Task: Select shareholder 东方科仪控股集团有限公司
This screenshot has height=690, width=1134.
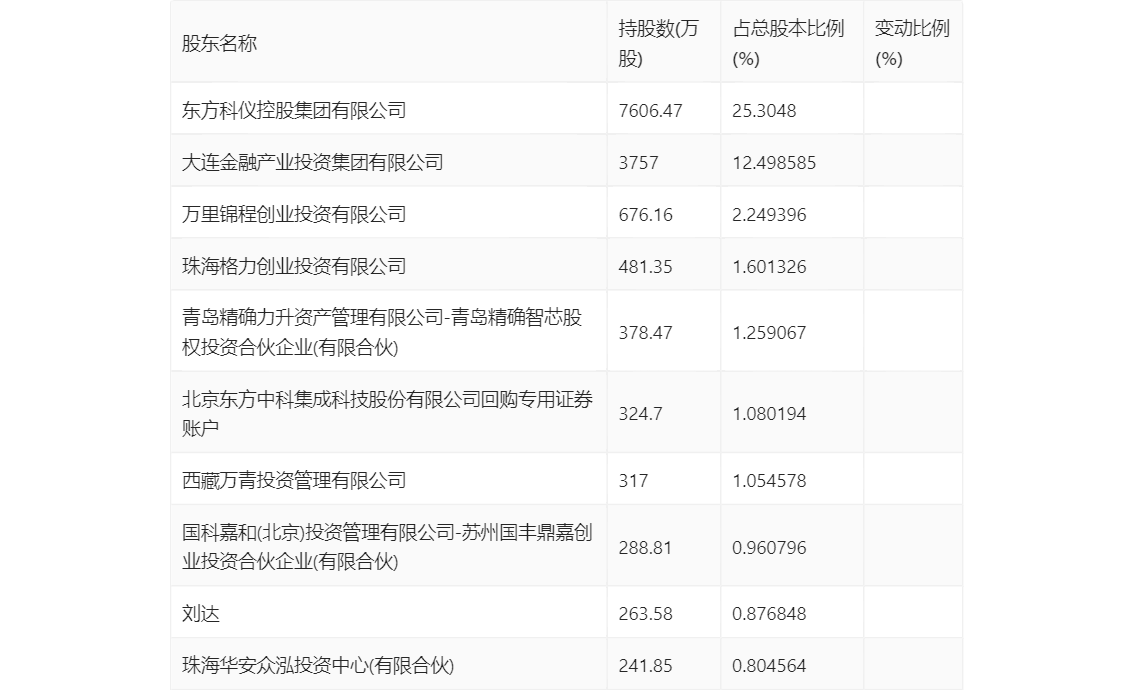Action: click(294, 111)
